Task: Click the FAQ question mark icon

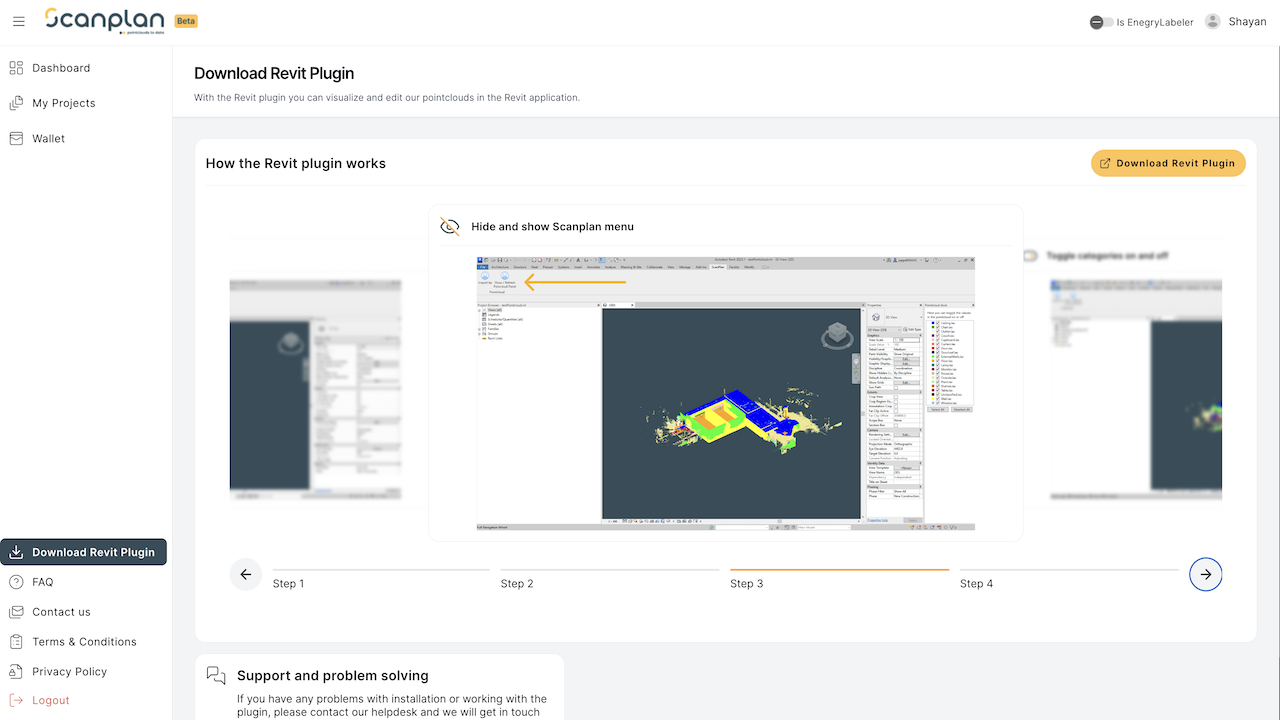Action: [x=16, y=582]
